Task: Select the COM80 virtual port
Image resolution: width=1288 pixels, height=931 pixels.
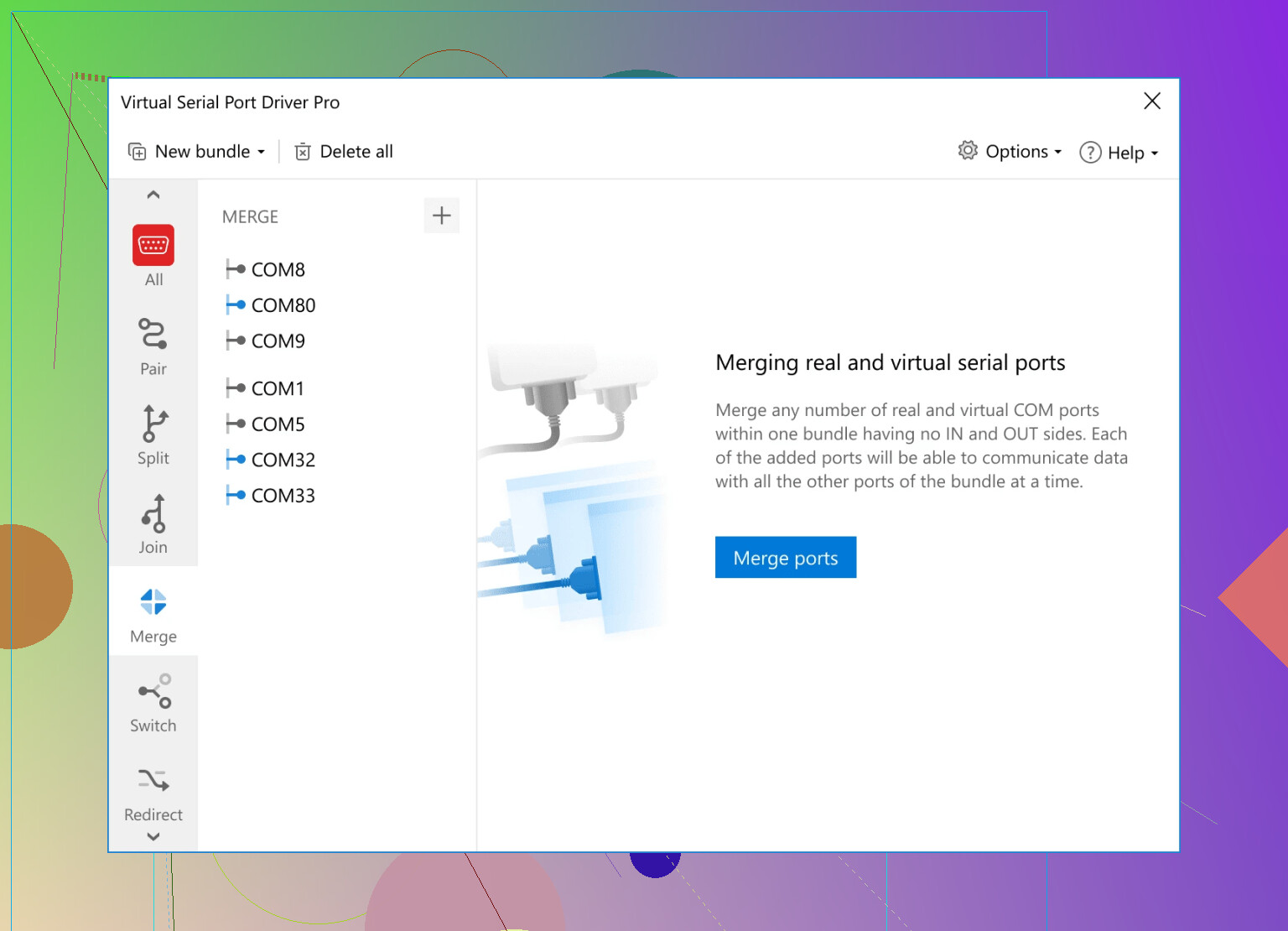Action: tap(283, 305)
